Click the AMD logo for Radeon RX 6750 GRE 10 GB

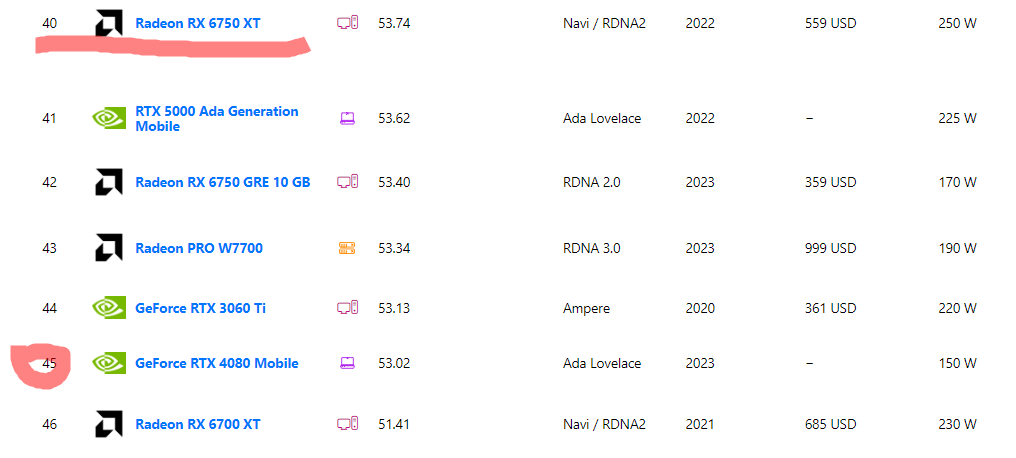tap(109, 182)
